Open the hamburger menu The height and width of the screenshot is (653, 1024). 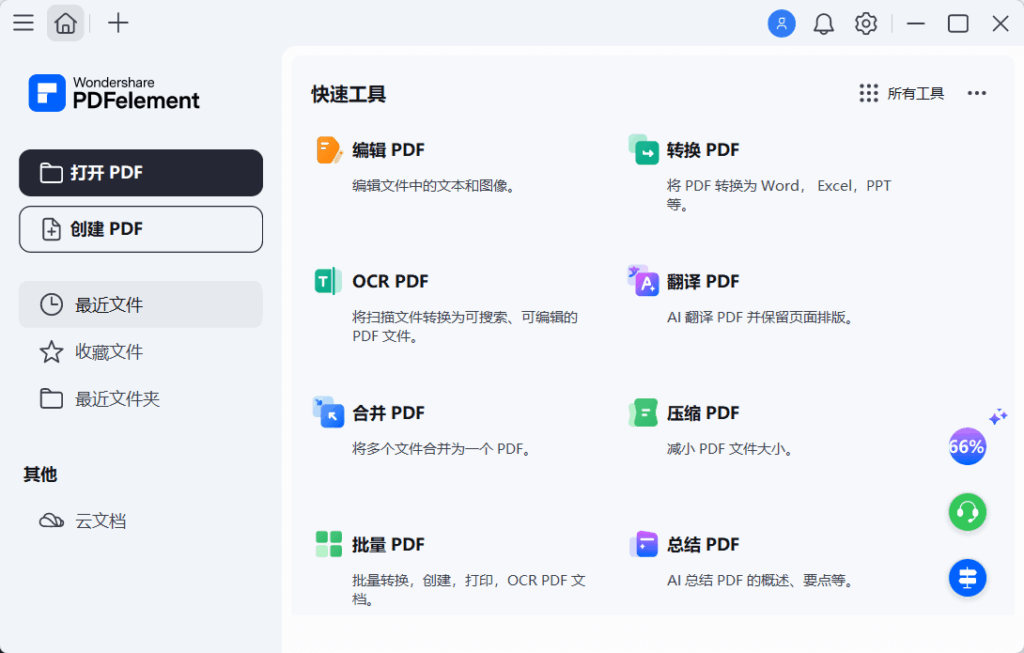click(23, 23)
